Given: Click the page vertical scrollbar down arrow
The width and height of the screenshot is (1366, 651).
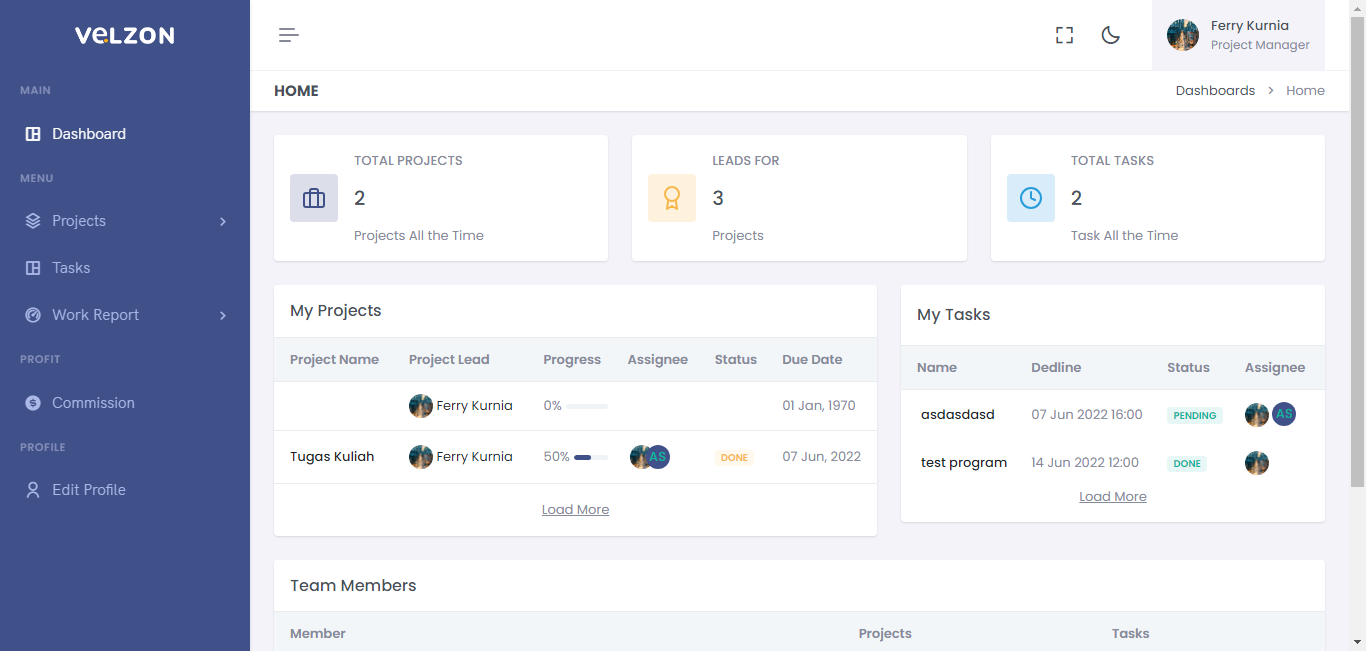Looking at the screenshot, I should tap(1357, 641).
